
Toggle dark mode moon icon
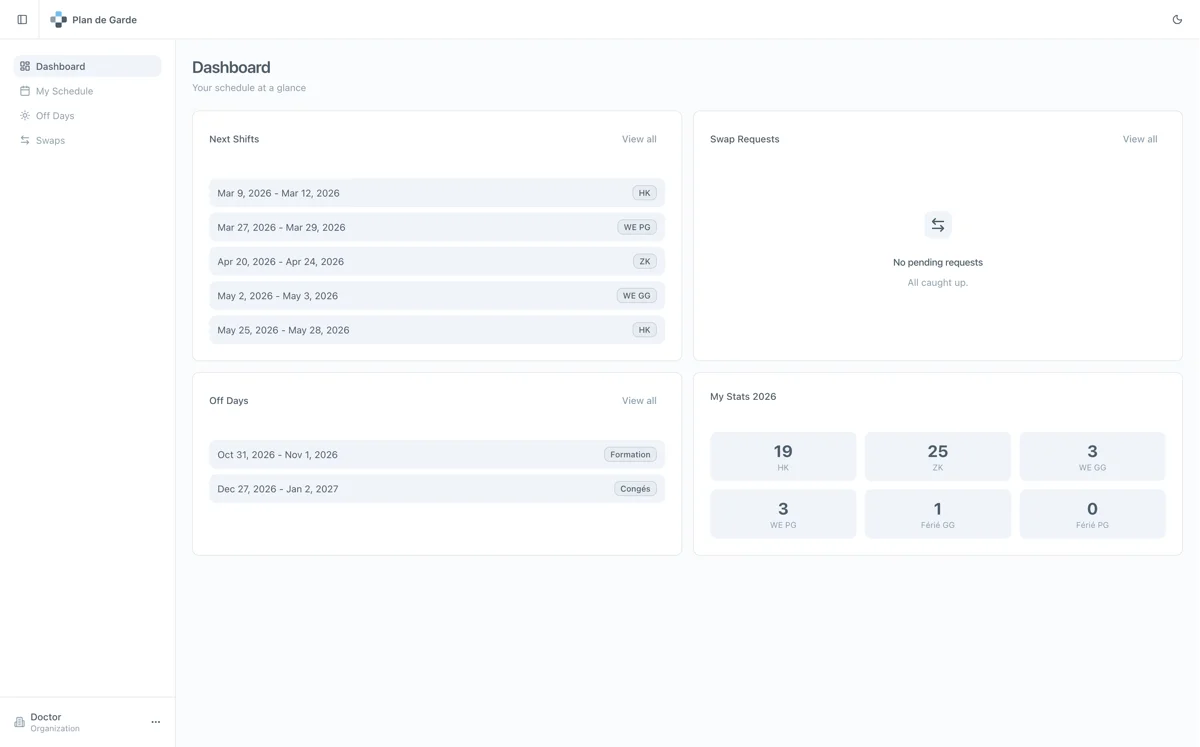pos(1177,20)
